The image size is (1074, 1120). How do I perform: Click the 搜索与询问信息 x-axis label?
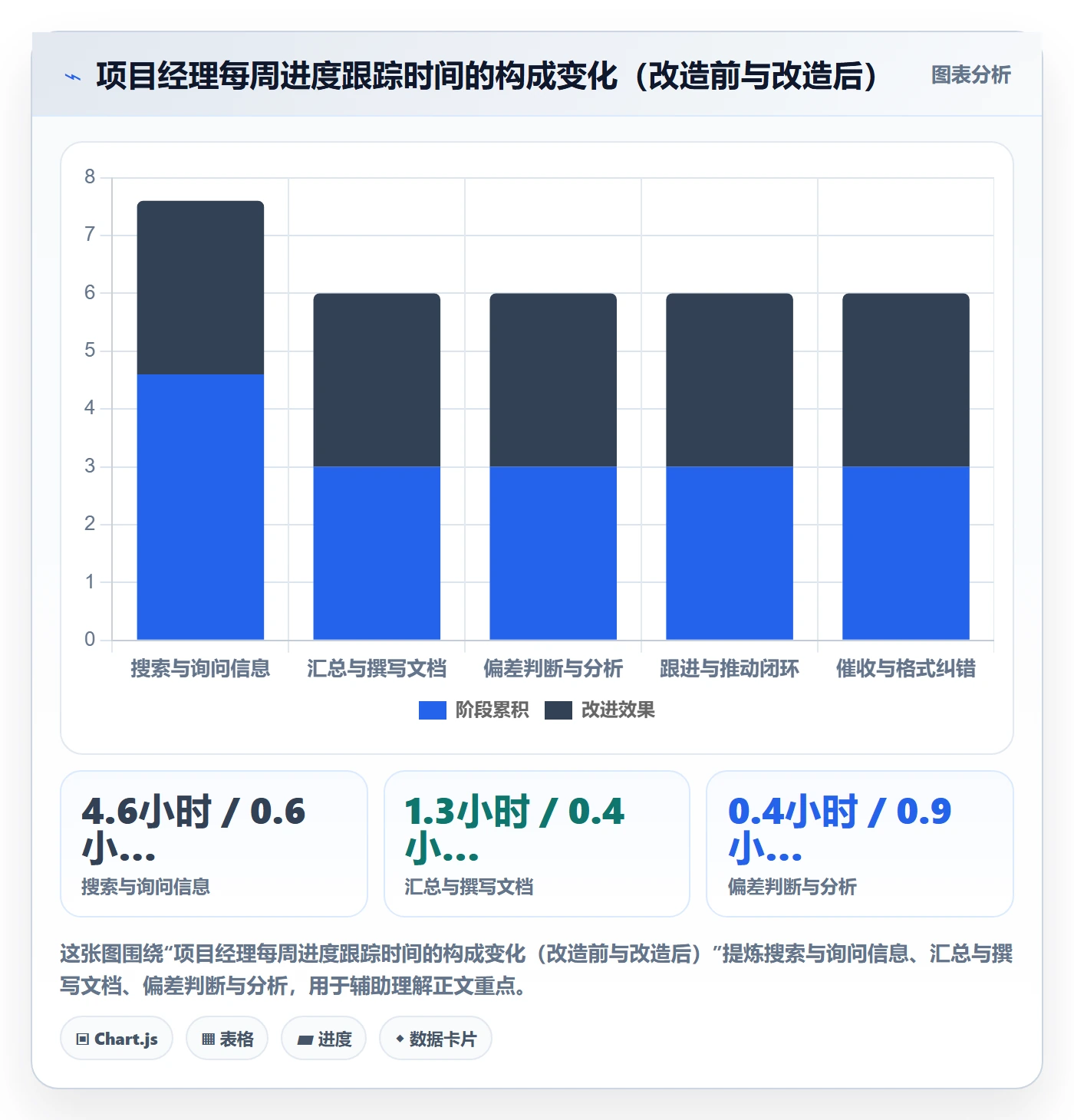(x=200, y=668)
